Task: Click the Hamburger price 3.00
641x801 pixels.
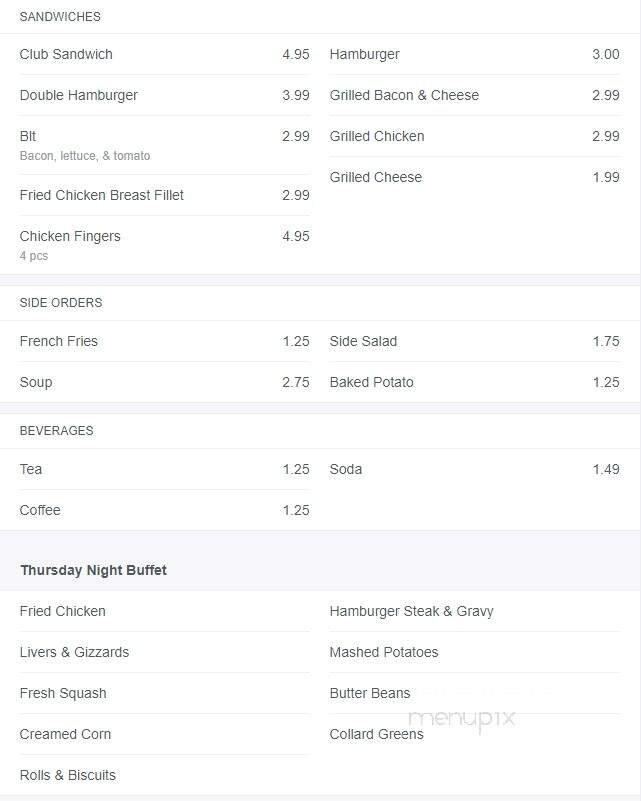Action: click(x=605, y=55)
